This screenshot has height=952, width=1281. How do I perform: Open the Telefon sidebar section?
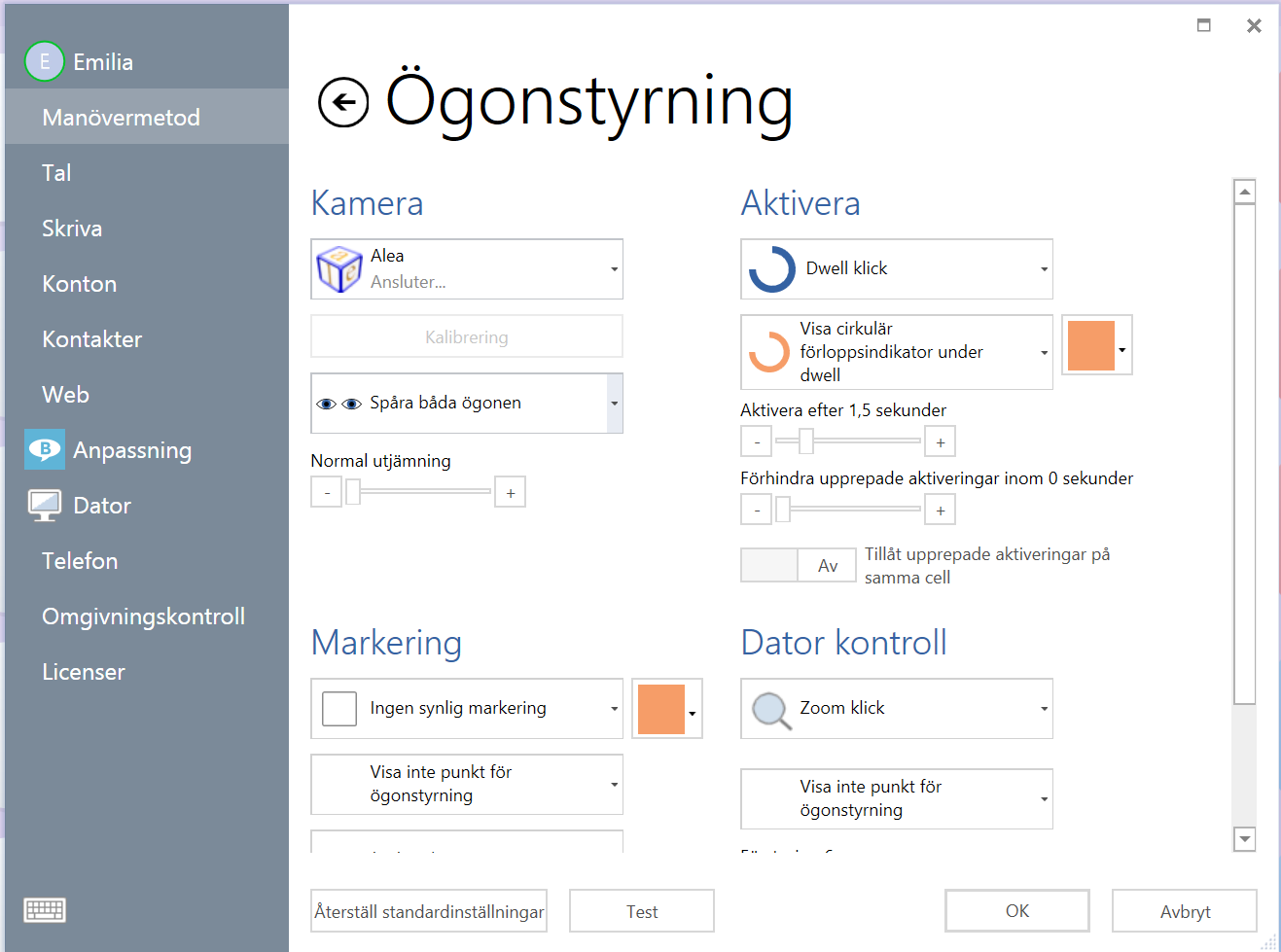(x=147, y=560)
